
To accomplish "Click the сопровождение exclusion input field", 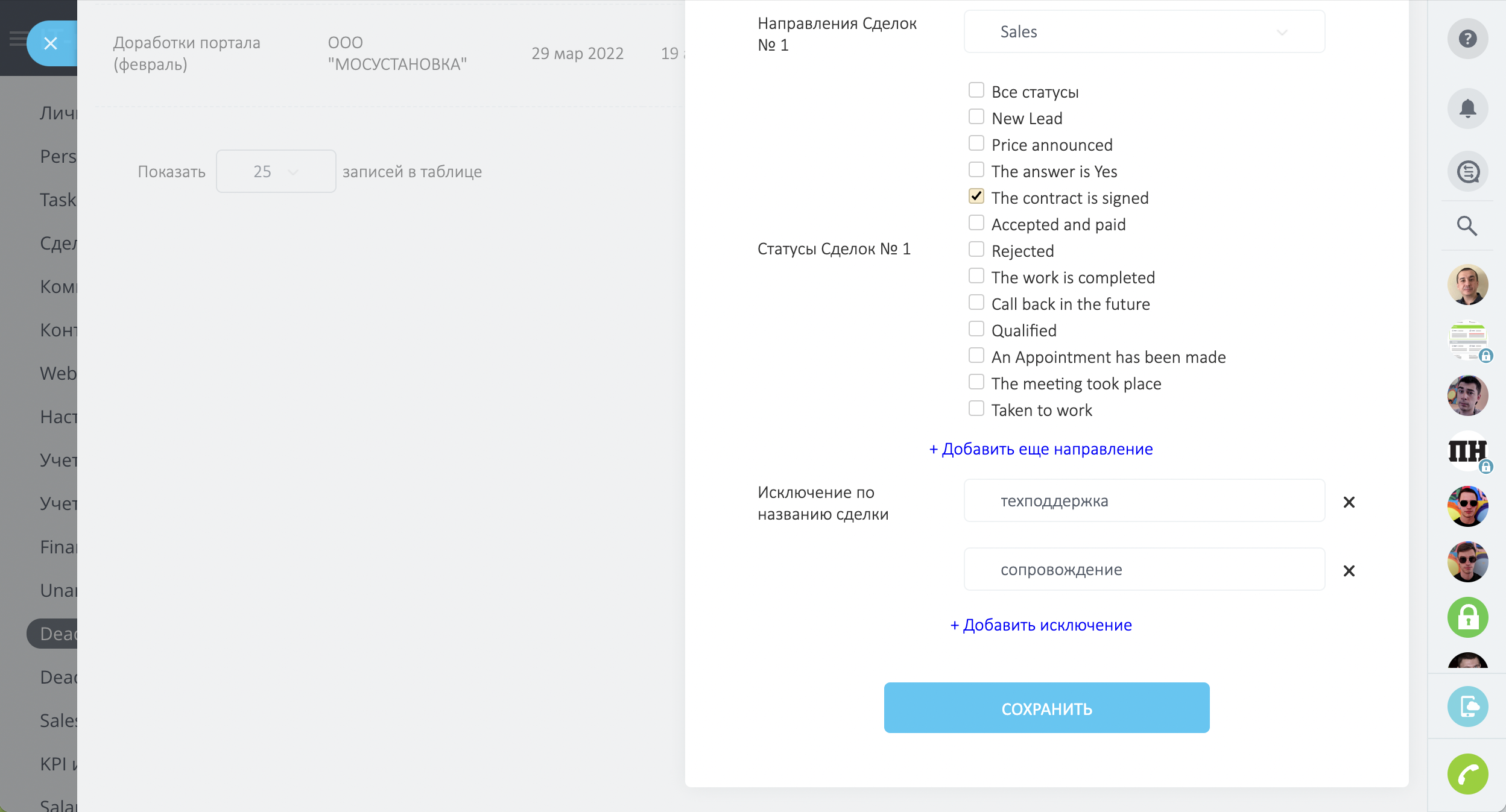I will pyautogui.click(x=1144, y=570).
